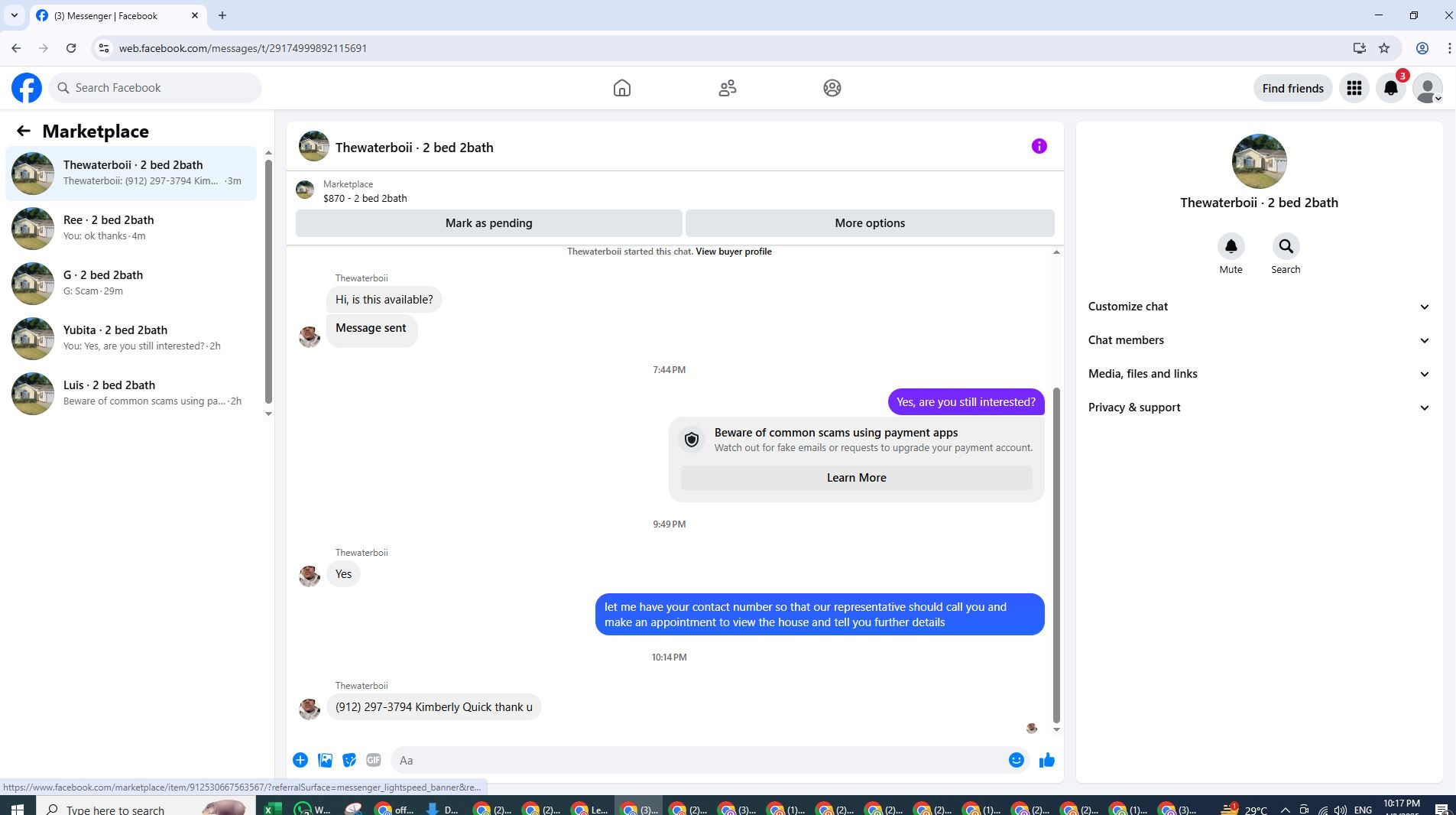Screen dimensions: 1456x815
Task: Mute this conversation using bell icon
Action: pyautogui.click(x=1231, y=246)
